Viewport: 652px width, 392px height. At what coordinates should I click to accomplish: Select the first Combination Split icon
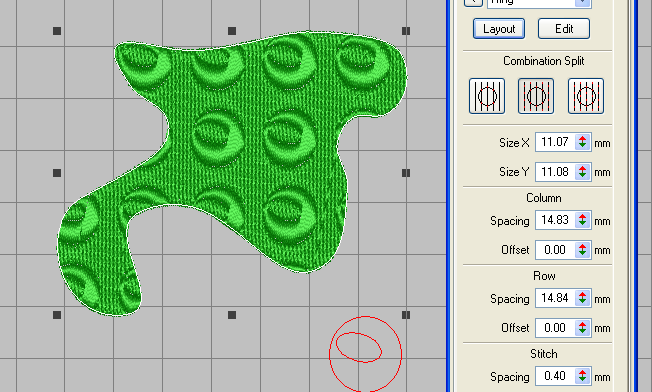[487, 96]
